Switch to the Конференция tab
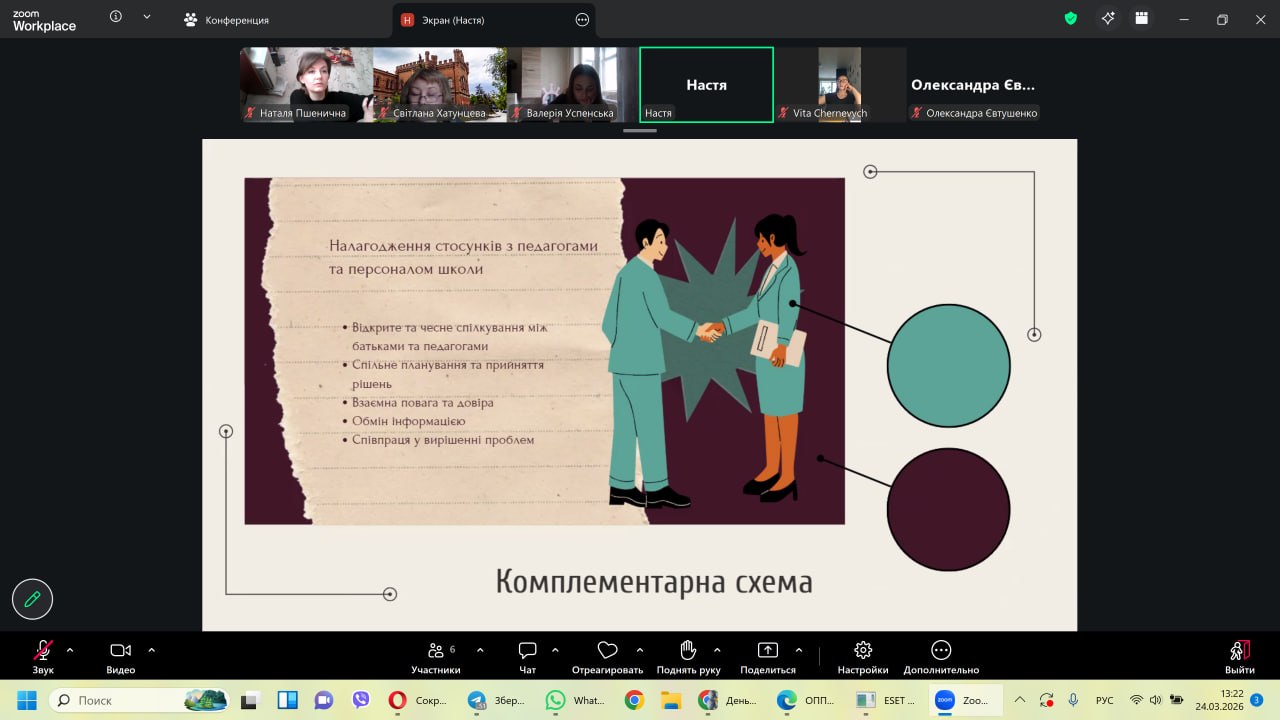The height and width of the screenshot is (720, 1280). point(227,20)
